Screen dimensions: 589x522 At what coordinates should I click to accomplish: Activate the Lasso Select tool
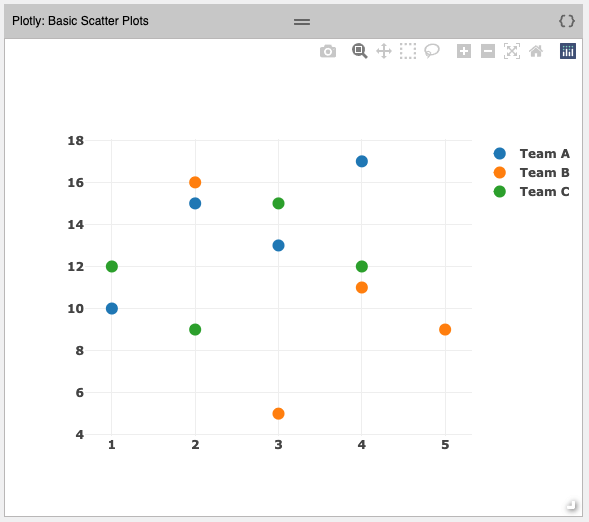432,51
